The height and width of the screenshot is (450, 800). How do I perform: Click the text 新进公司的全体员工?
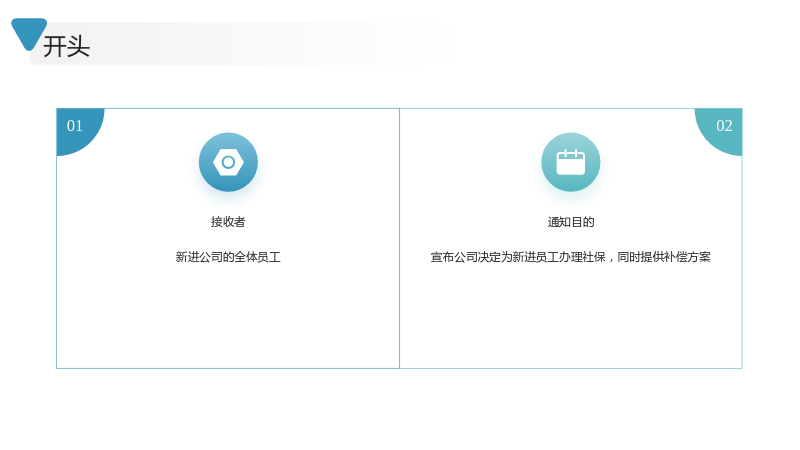(x=228, y=257)
